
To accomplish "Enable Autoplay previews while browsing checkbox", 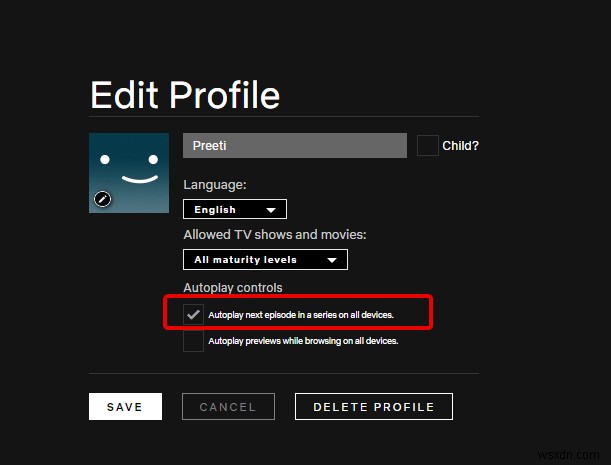I will point(193,341).
